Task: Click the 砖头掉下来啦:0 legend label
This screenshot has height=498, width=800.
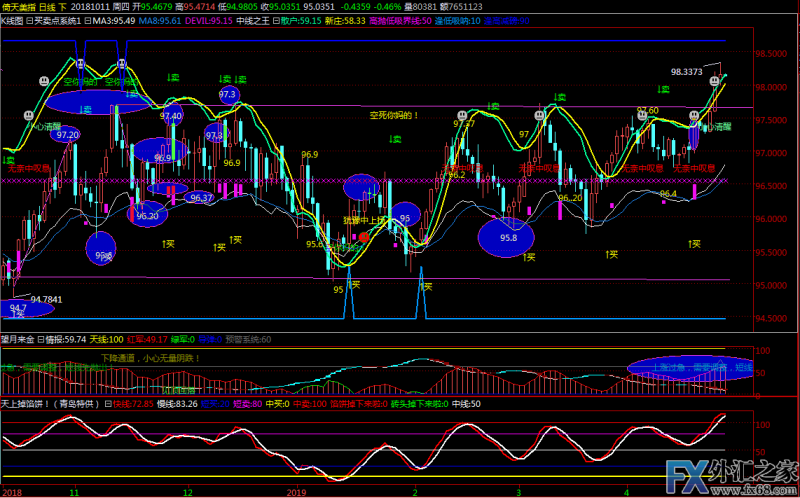Action: pyautogui.click(x=420, y=404)
